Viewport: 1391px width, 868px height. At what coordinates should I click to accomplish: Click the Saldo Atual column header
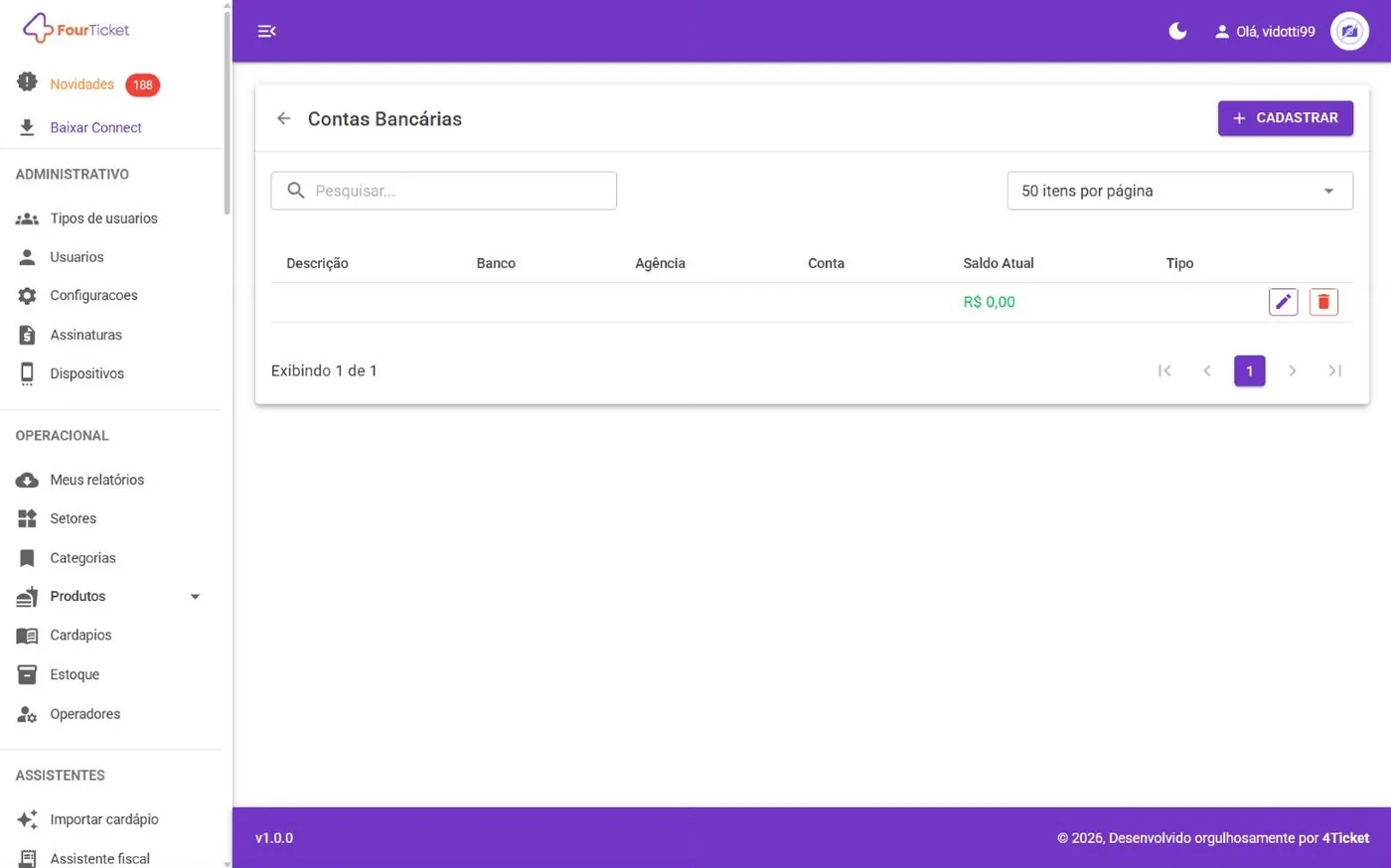(x=999, y=263)
